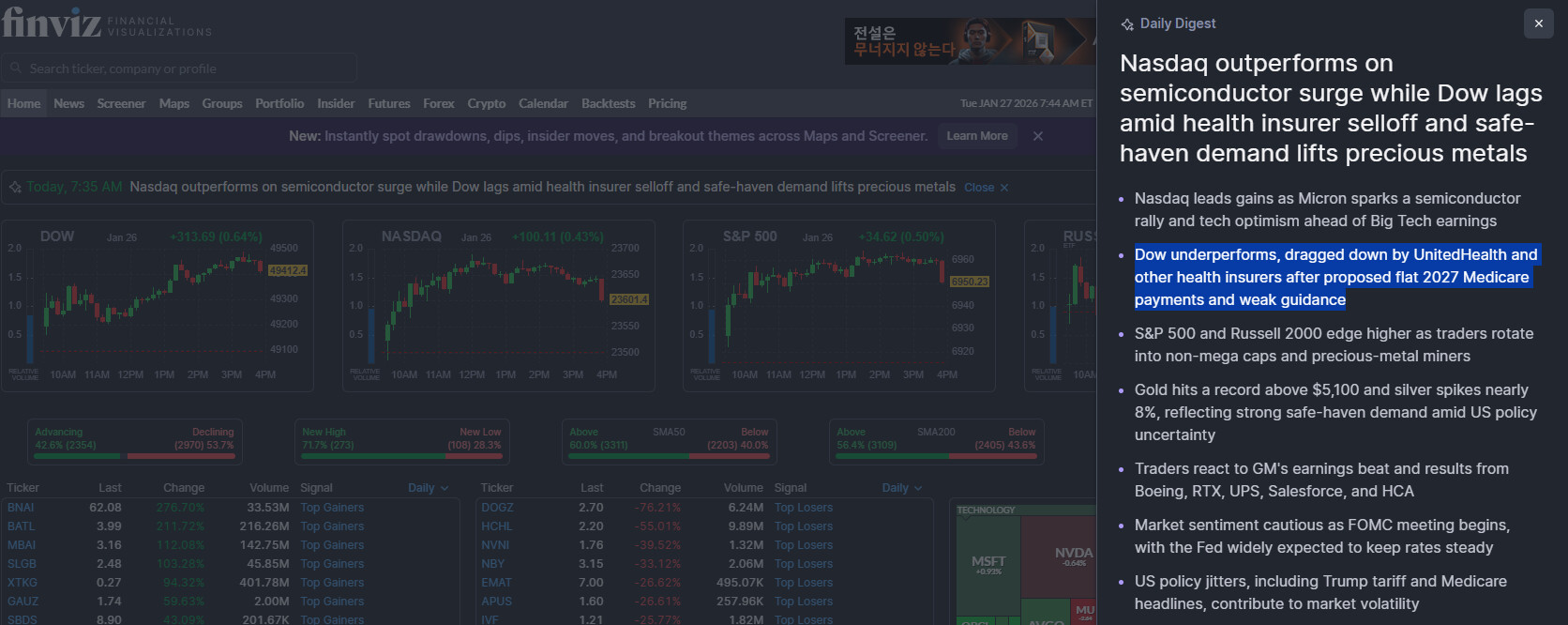Open the GAUZ ticker link
The width and height of the screenshot is (1568, 625).
tap(23, 602)
